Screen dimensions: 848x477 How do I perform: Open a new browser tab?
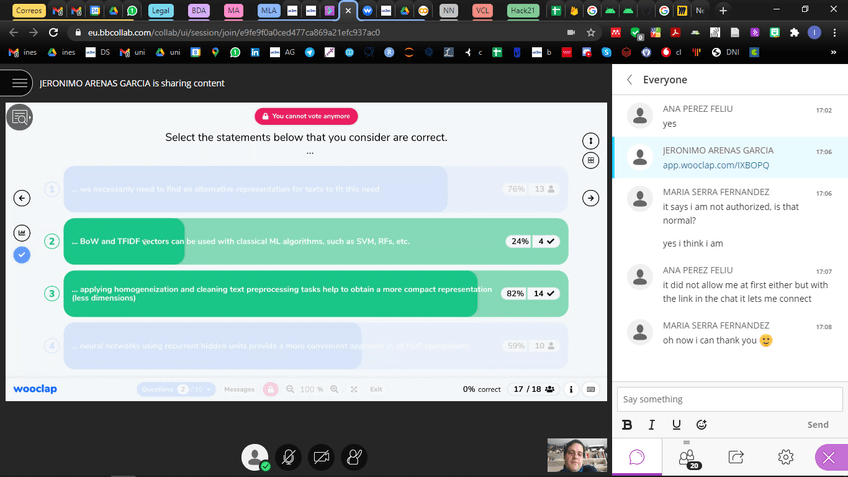(723, 10)
